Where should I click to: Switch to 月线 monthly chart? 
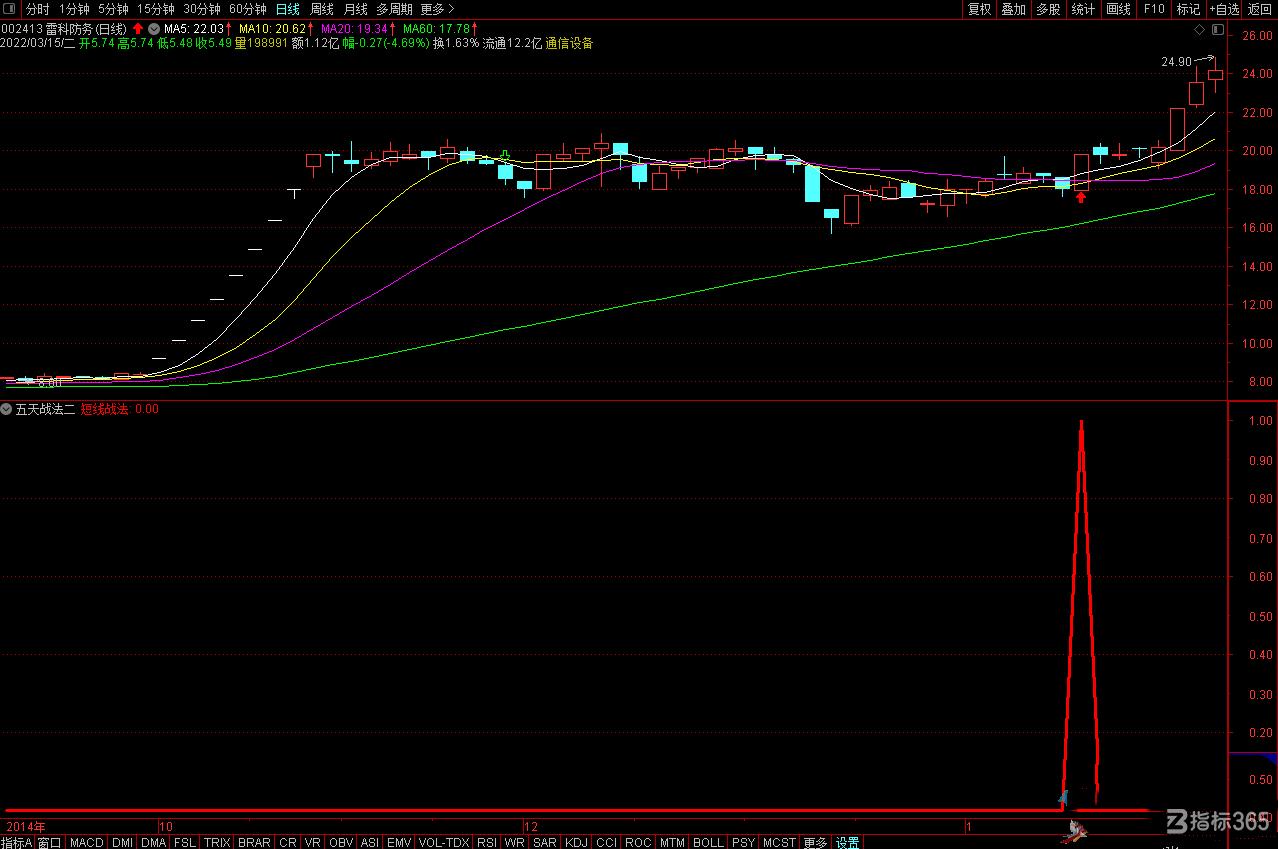(x=355, y=9)
